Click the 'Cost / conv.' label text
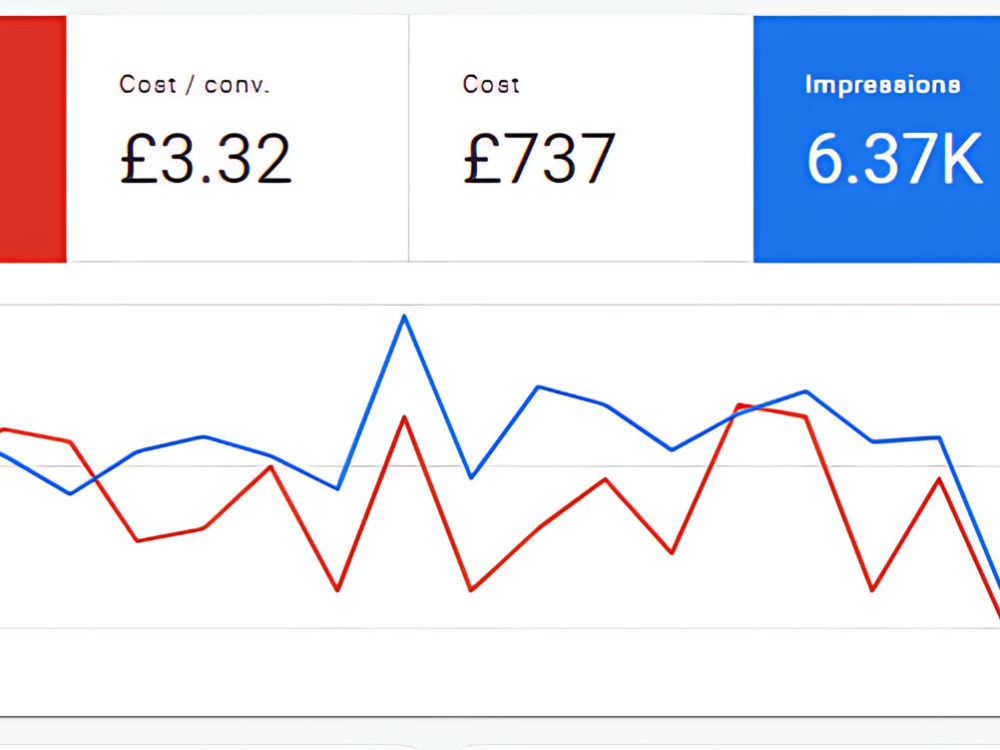 (x=195, y=84)
